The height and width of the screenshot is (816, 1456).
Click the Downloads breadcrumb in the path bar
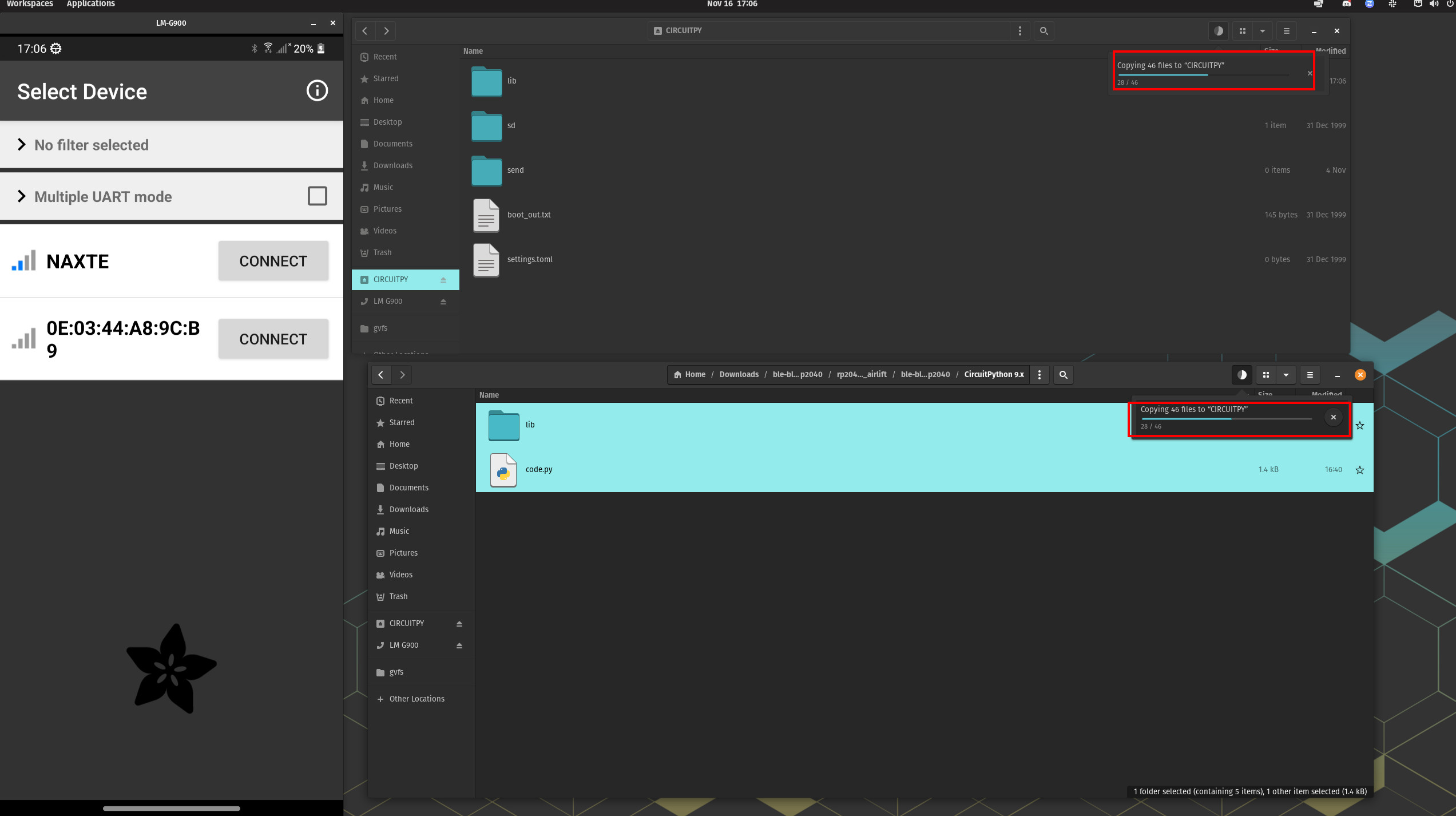739,374
